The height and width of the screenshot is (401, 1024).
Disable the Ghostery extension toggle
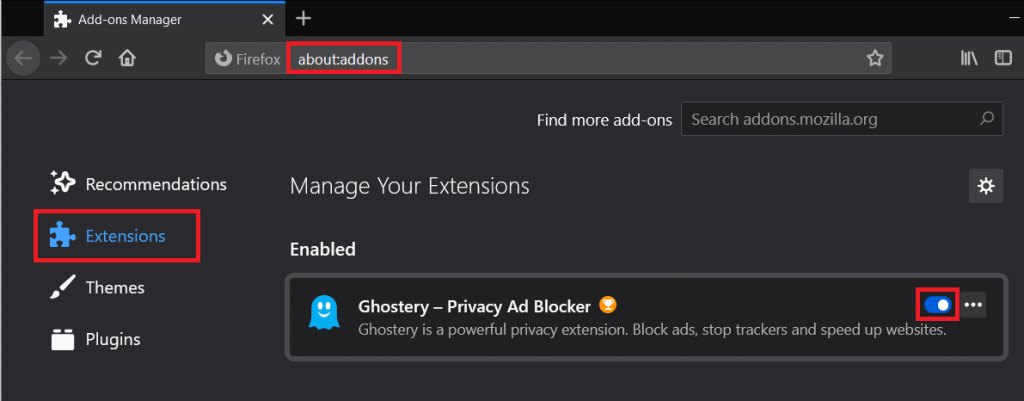tap(938, 304)
